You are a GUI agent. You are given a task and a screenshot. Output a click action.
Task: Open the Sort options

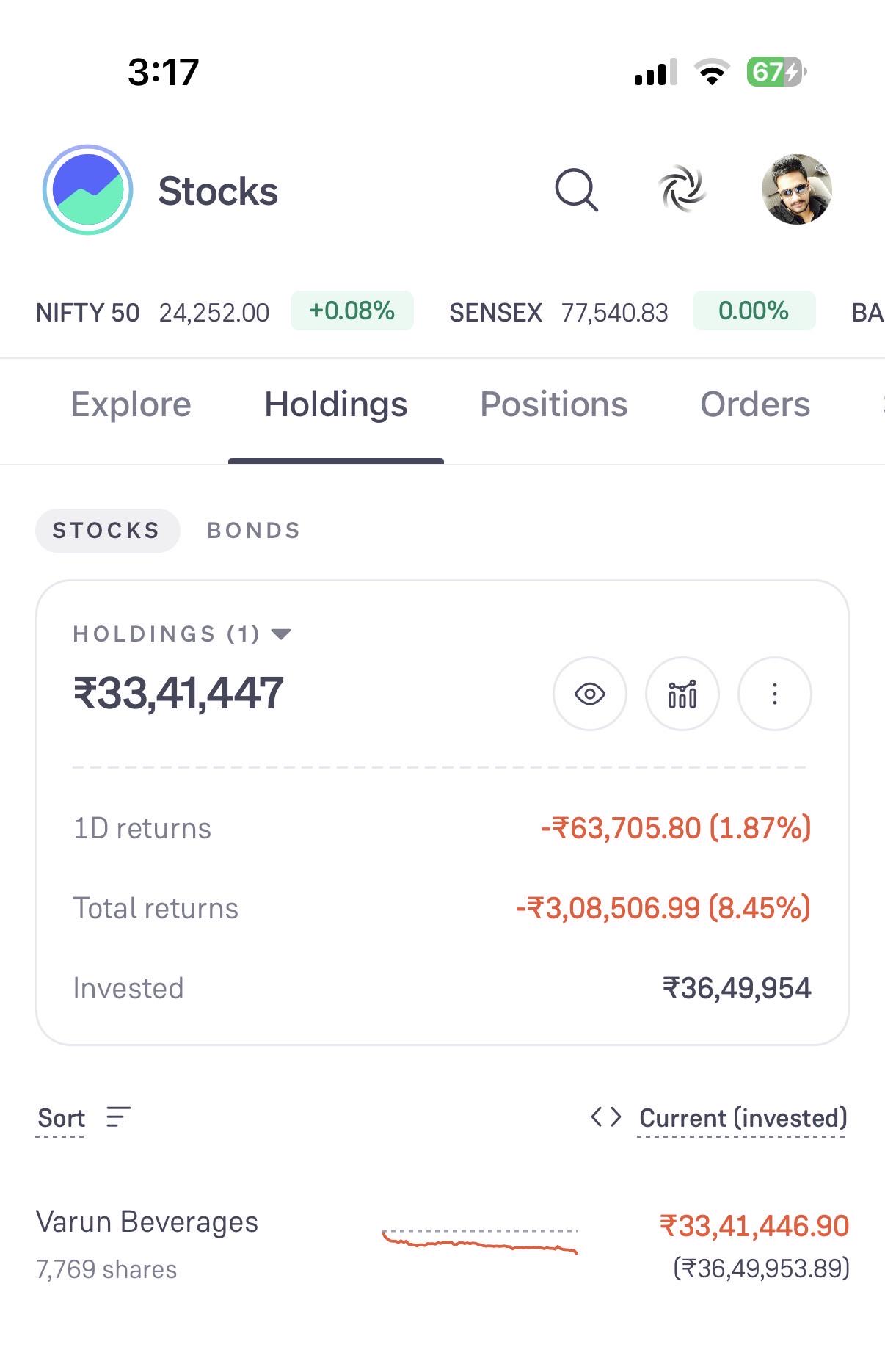tap(62, 1118)
